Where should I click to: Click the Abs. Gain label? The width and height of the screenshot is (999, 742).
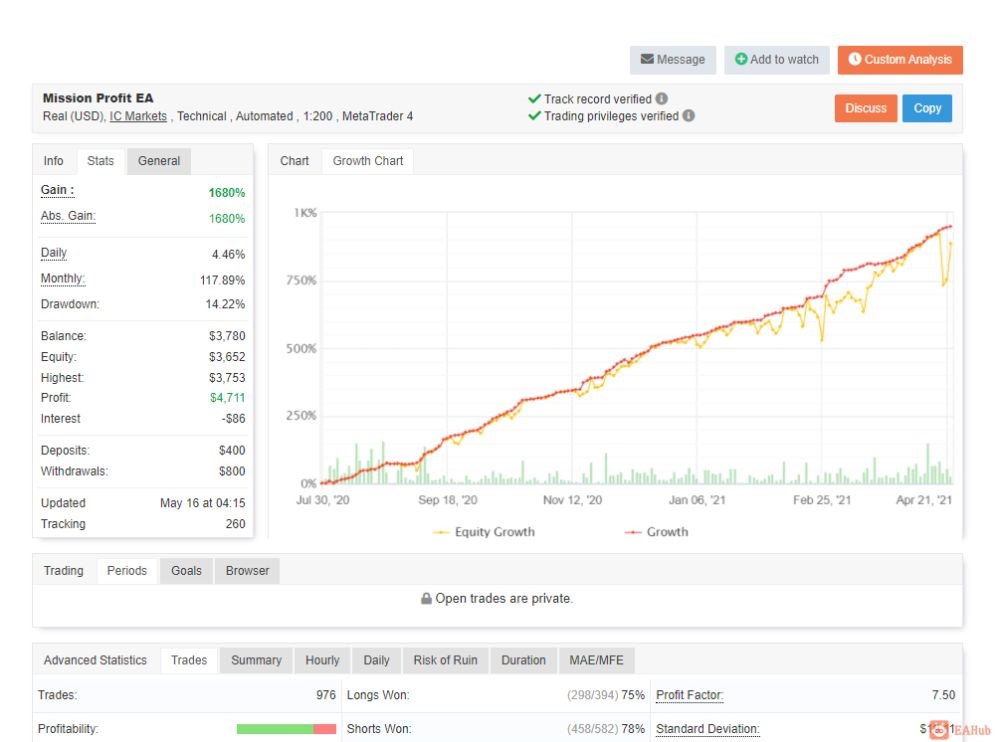click(68, 216)
